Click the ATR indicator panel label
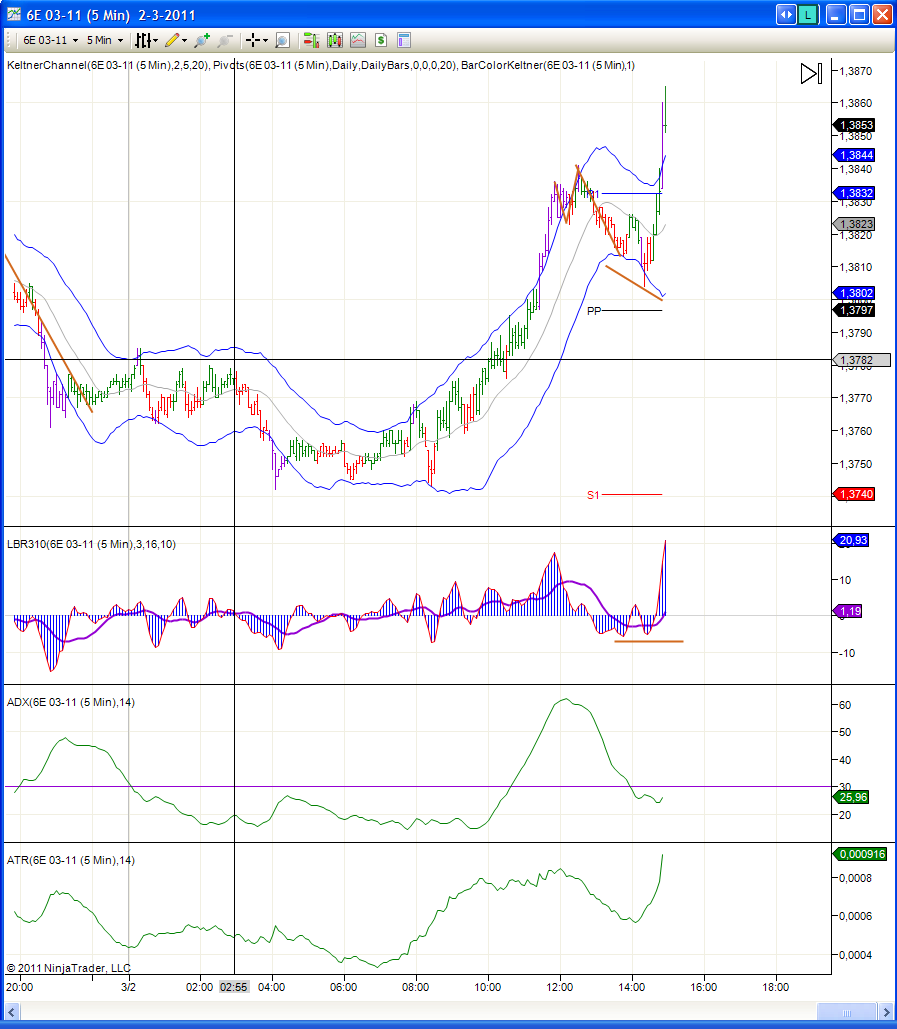 coord(71,860)
